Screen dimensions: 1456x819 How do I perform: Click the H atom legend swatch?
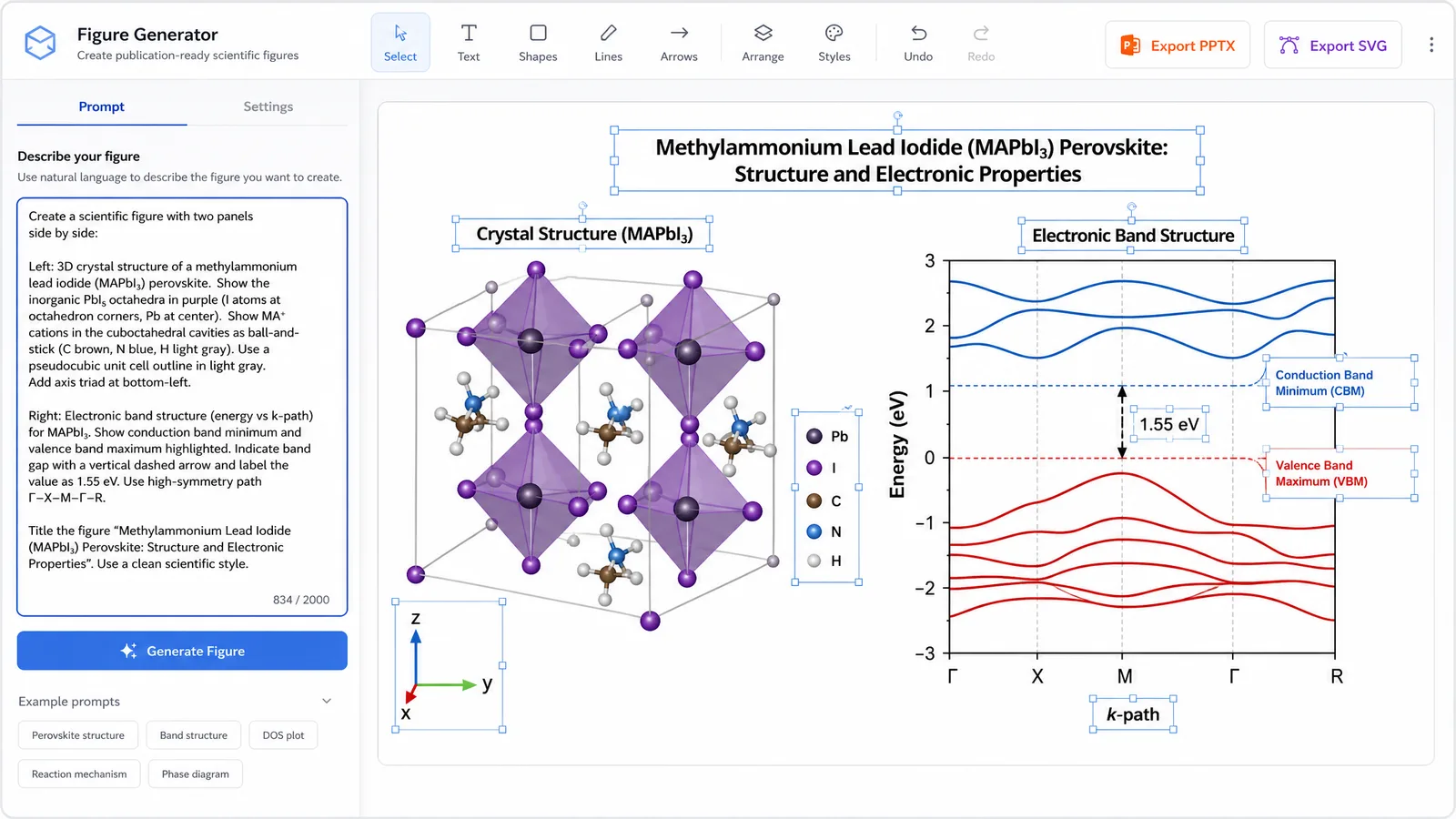(x=814, y=561)
